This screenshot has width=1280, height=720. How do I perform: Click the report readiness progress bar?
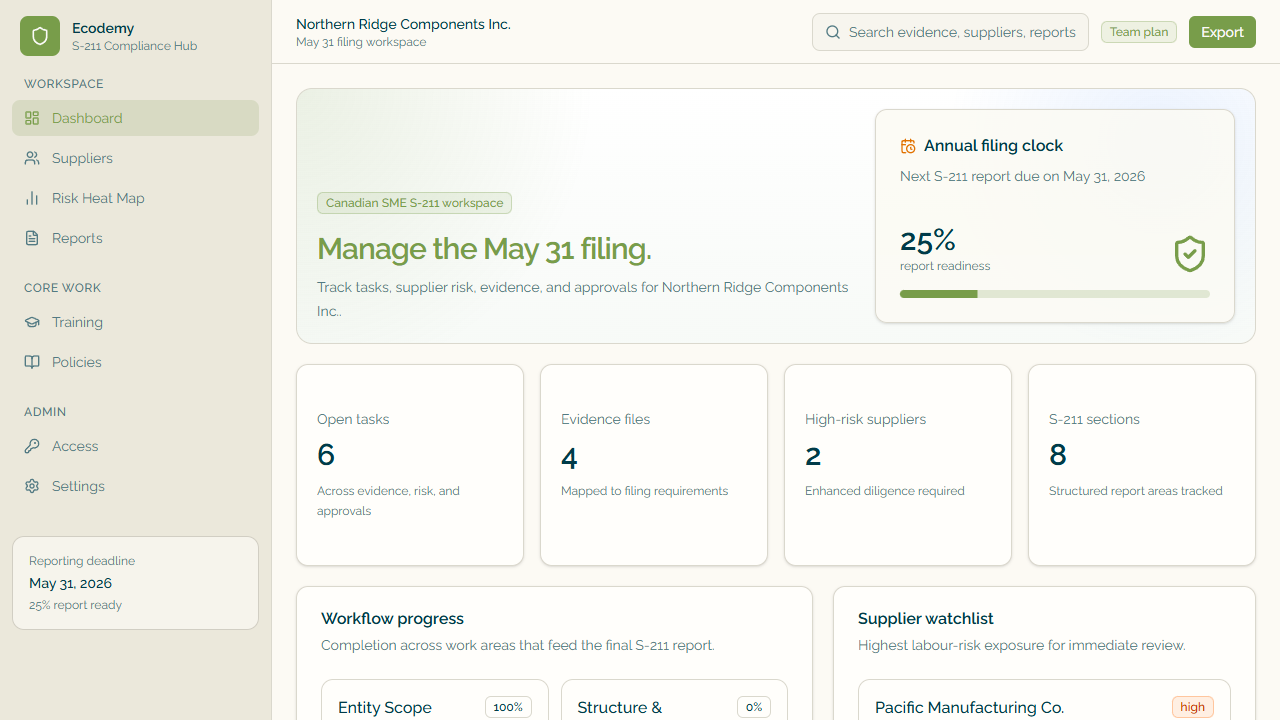click(1055, 294)
